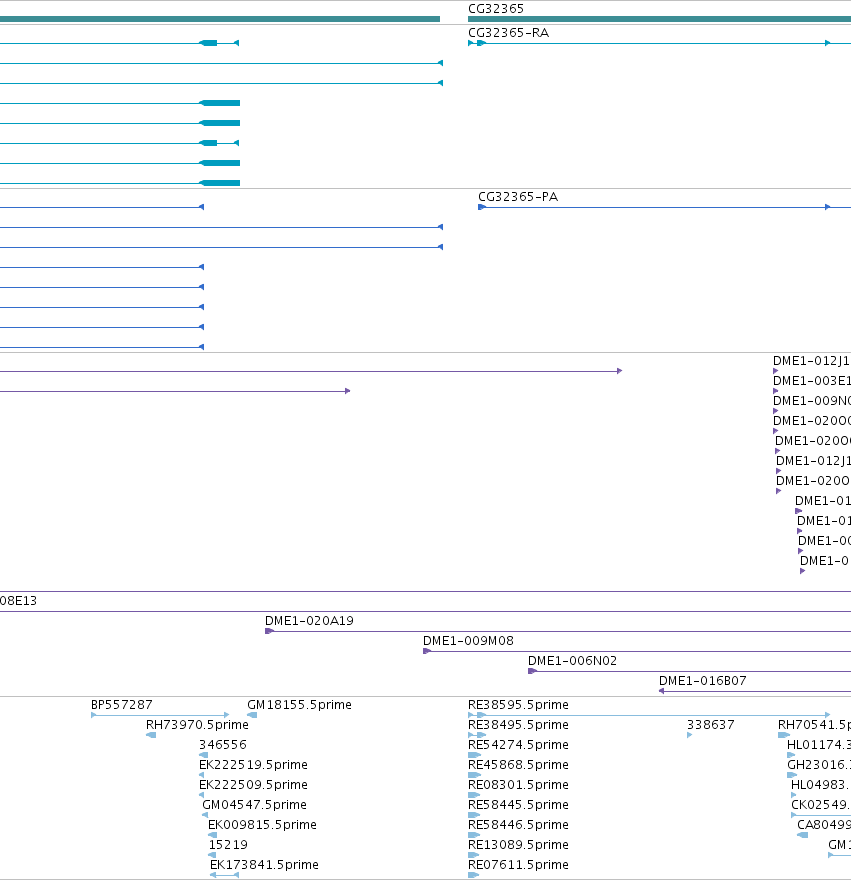851x880 pixels.
Task: Click the HL04983 EST label
Action: 821,785
